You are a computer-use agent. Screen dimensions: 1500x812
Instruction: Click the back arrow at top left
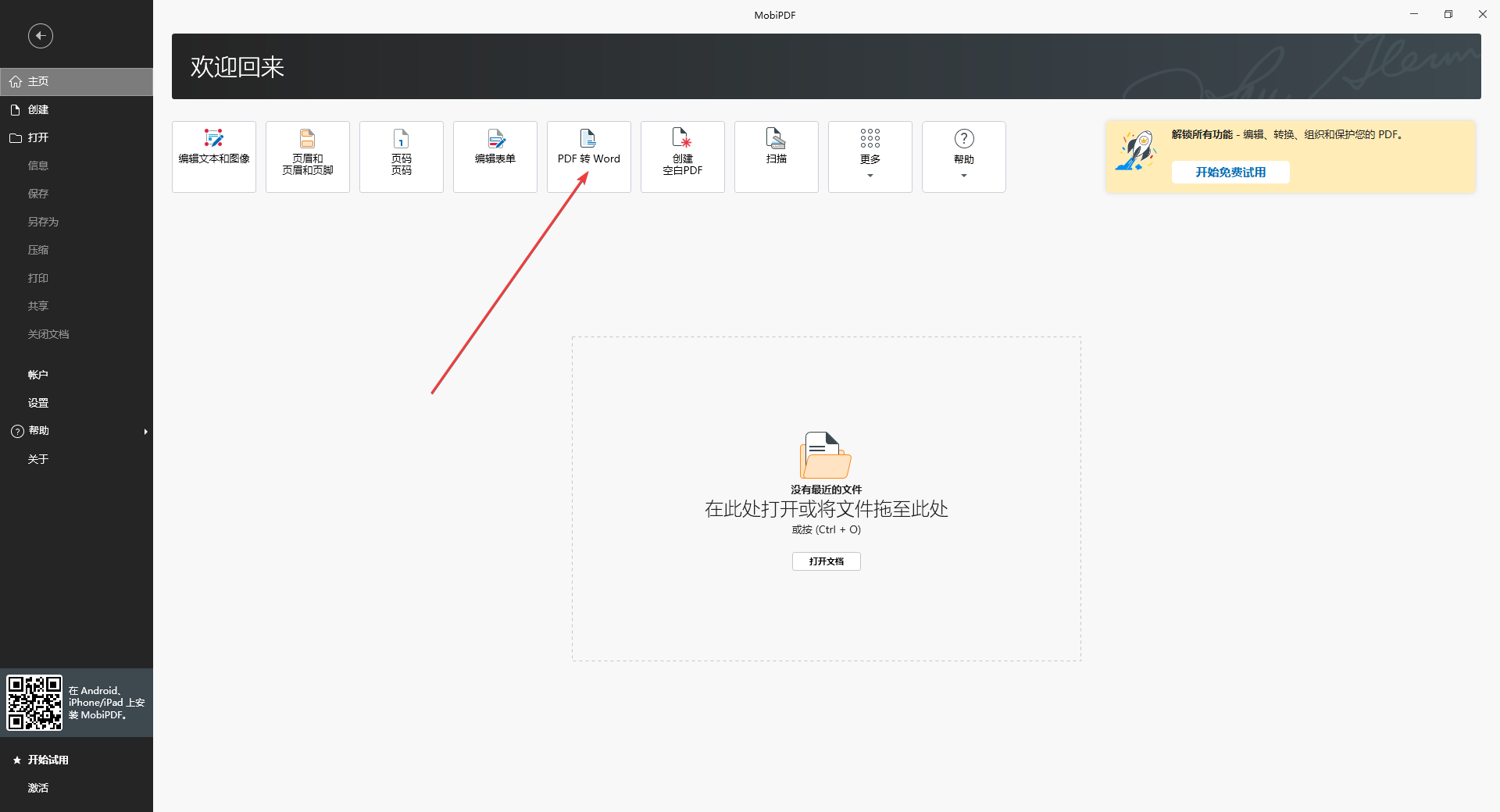[40, 35]
